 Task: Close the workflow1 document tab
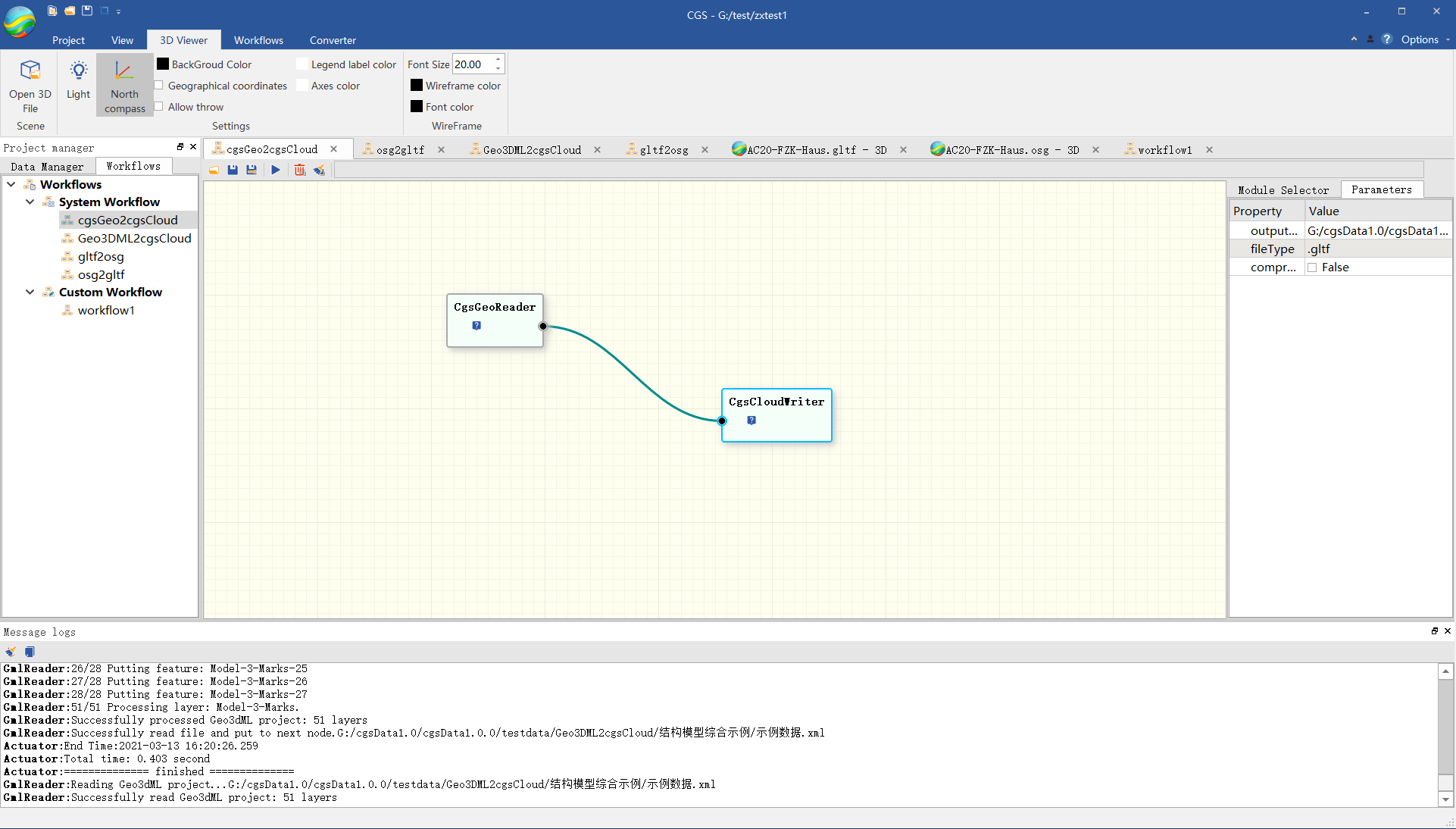pos(1209,150)
